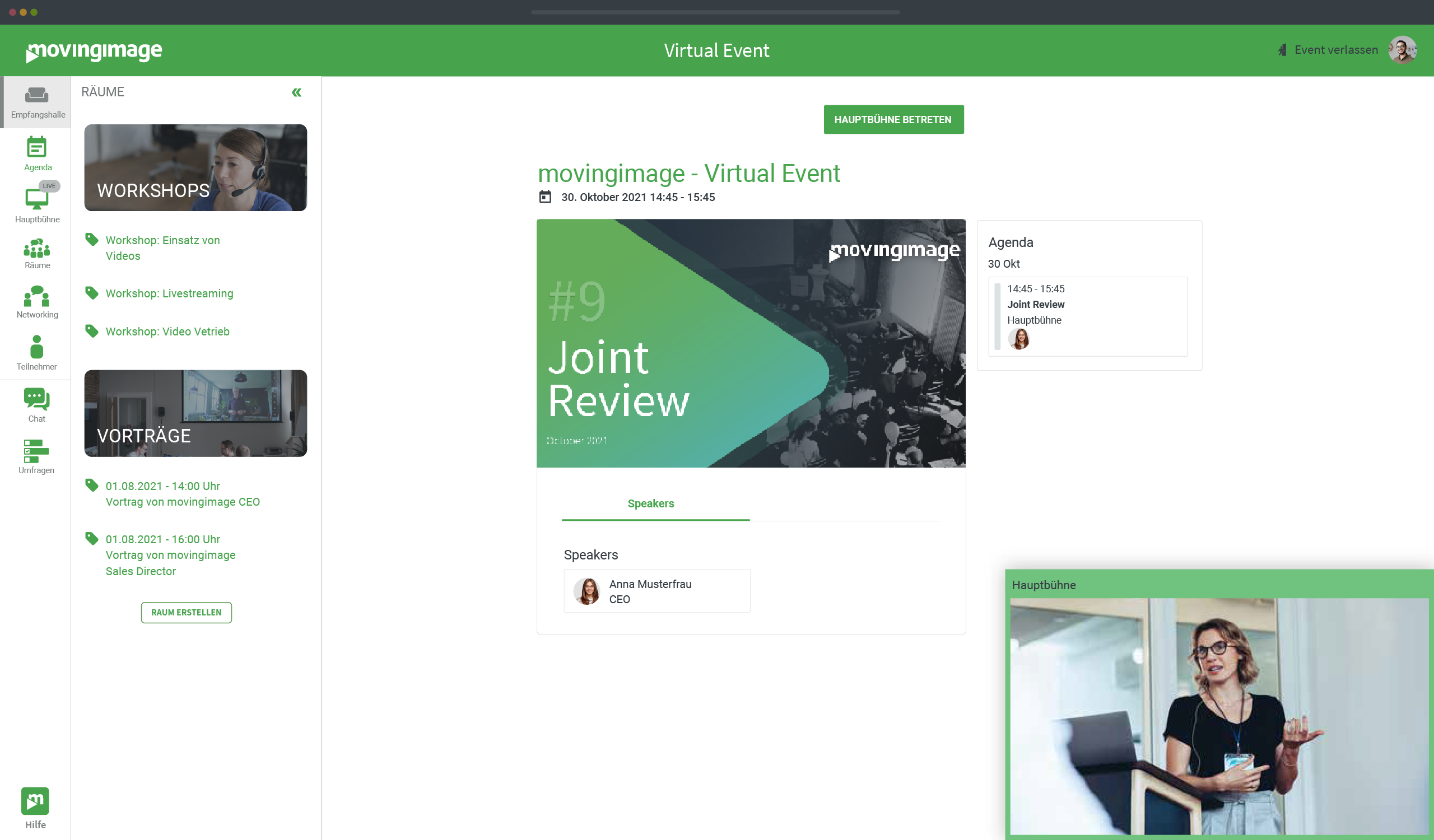Open the Umfragen polls icon
This screenshot has height=840, width=1434.
36,455
